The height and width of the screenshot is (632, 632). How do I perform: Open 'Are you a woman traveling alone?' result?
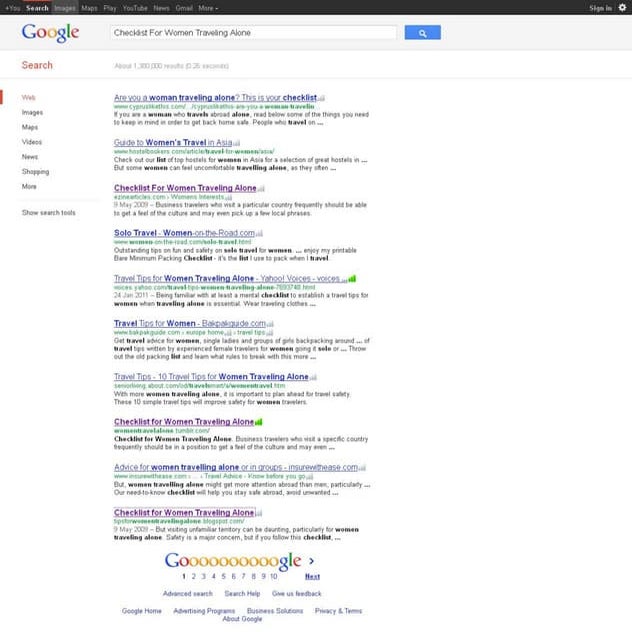215,98
